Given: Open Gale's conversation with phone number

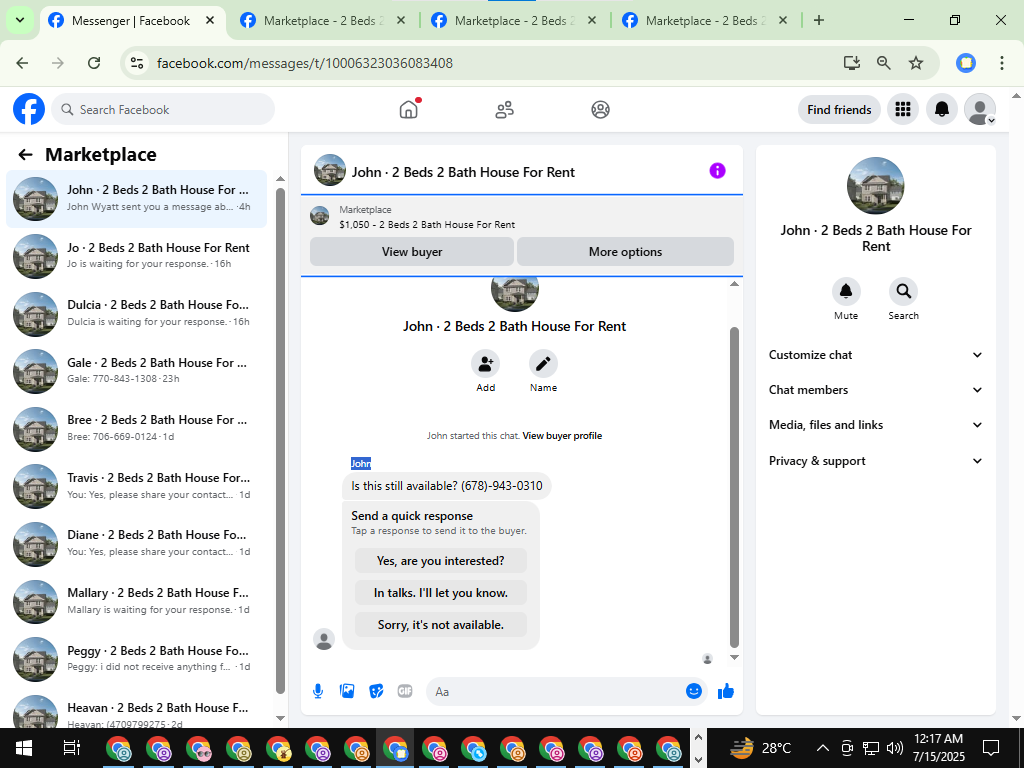Looking at the screenshot, I should tap(136, 371).
